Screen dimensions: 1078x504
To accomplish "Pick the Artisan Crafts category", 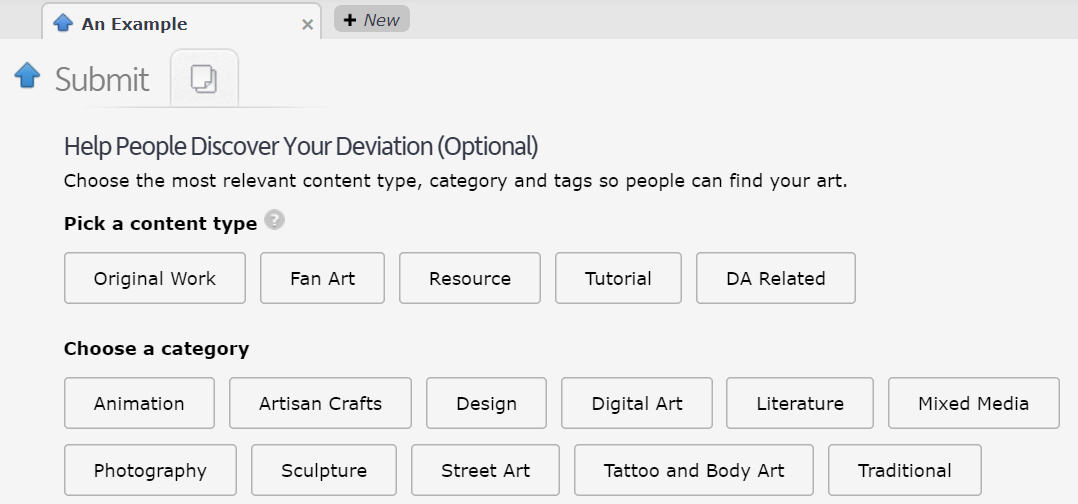I will [x=320, y=403].
